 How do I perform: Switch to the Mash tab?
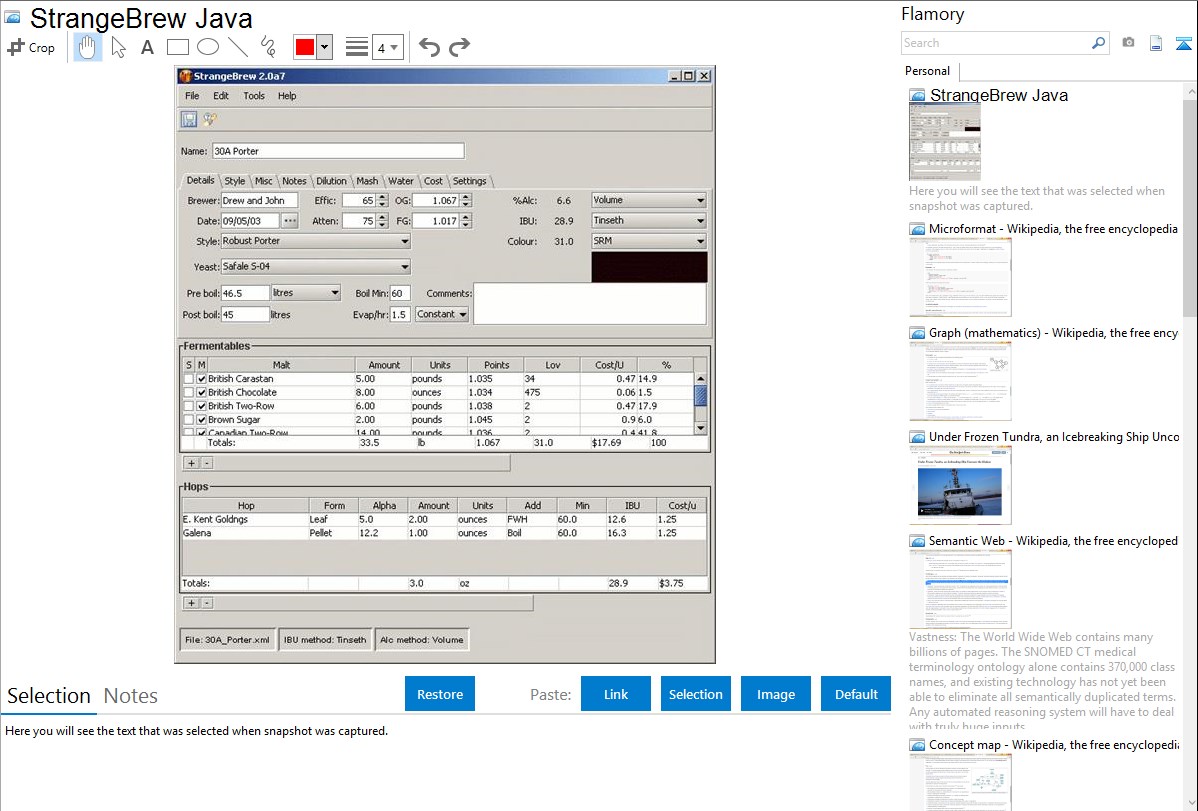click(367, 181)
